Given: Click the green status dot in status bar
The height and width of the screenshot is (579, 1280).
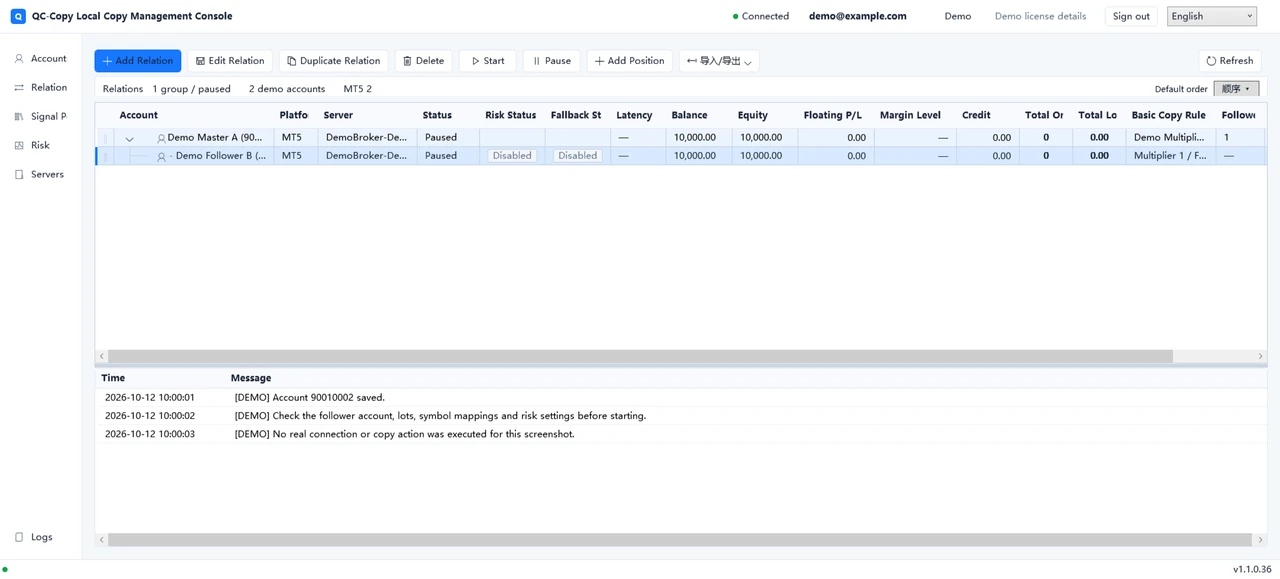Looking at the screenshot, I should tap(5, 569).
